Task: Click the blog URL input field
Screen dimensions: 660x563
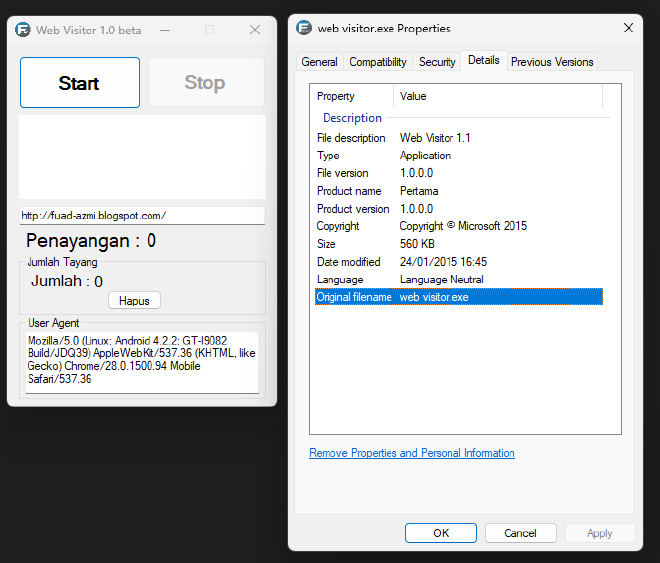Action: (142, 215)
